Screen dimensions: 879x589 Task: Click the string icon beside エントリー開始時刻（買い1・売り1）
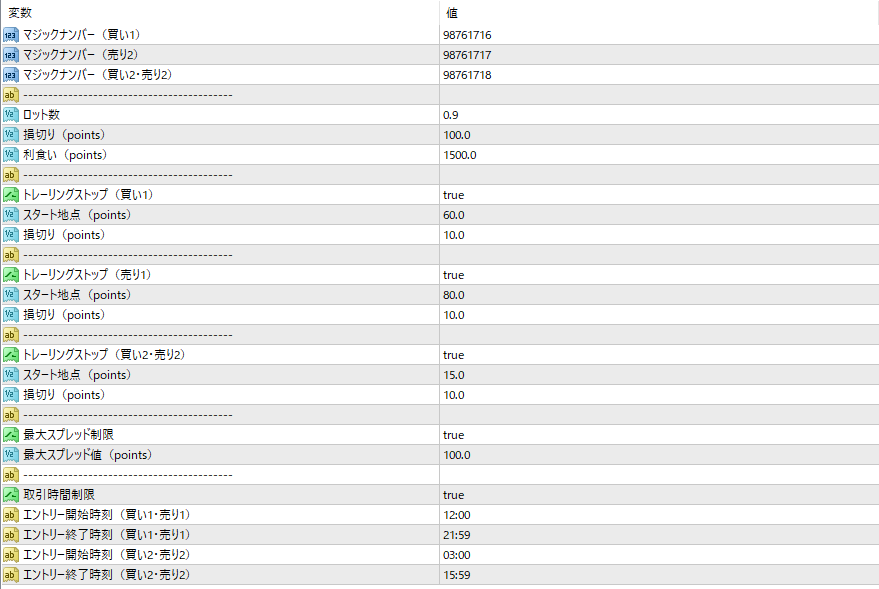pos(11,515)
